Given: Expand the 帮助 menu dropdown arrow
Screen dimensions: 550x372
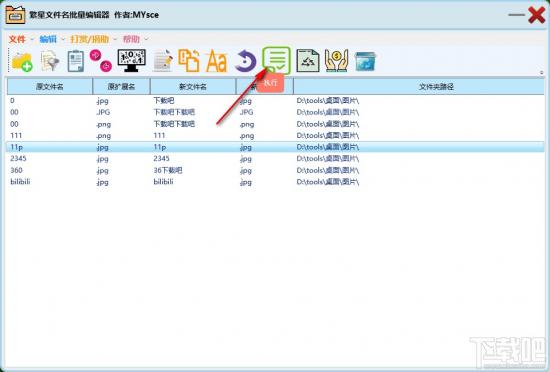Looking at the screenshot, I should pos(146,39).
